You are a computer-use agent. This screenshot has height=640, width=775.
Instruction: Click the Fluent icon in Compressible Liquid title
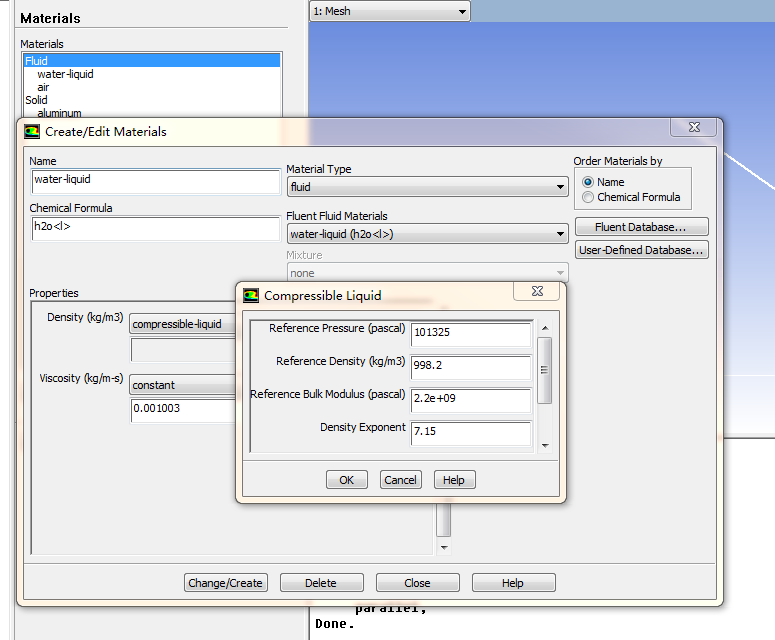tap(251, 296)
